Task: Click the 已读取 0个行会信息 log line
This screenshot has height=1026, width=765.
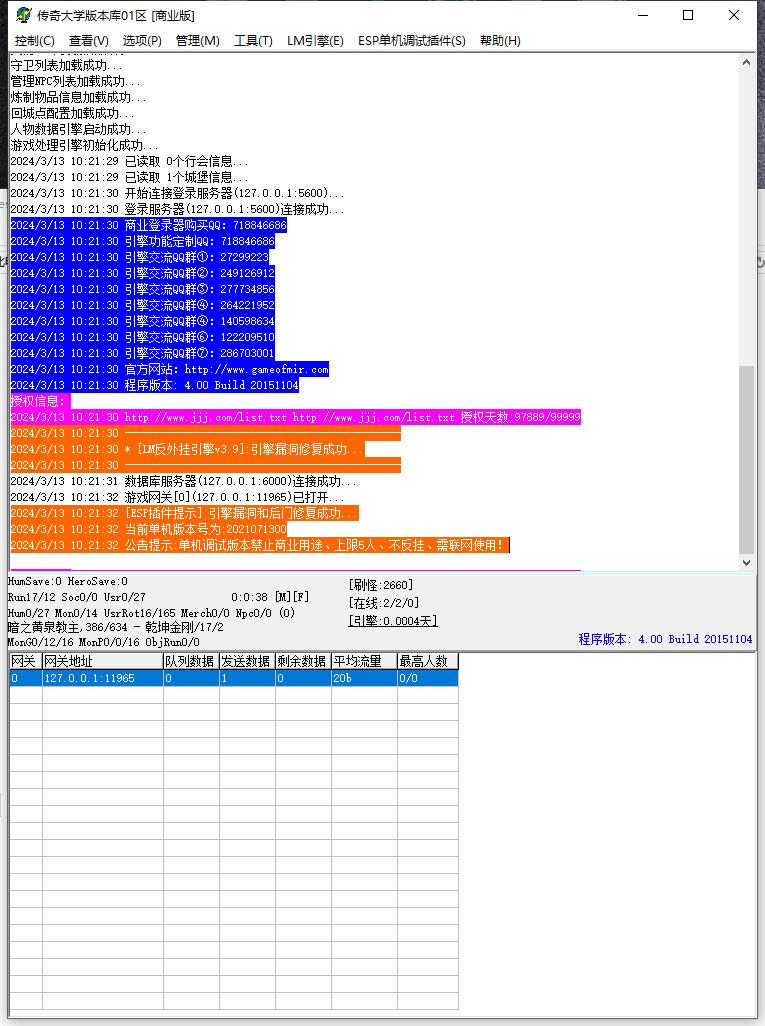Action: 130,162
